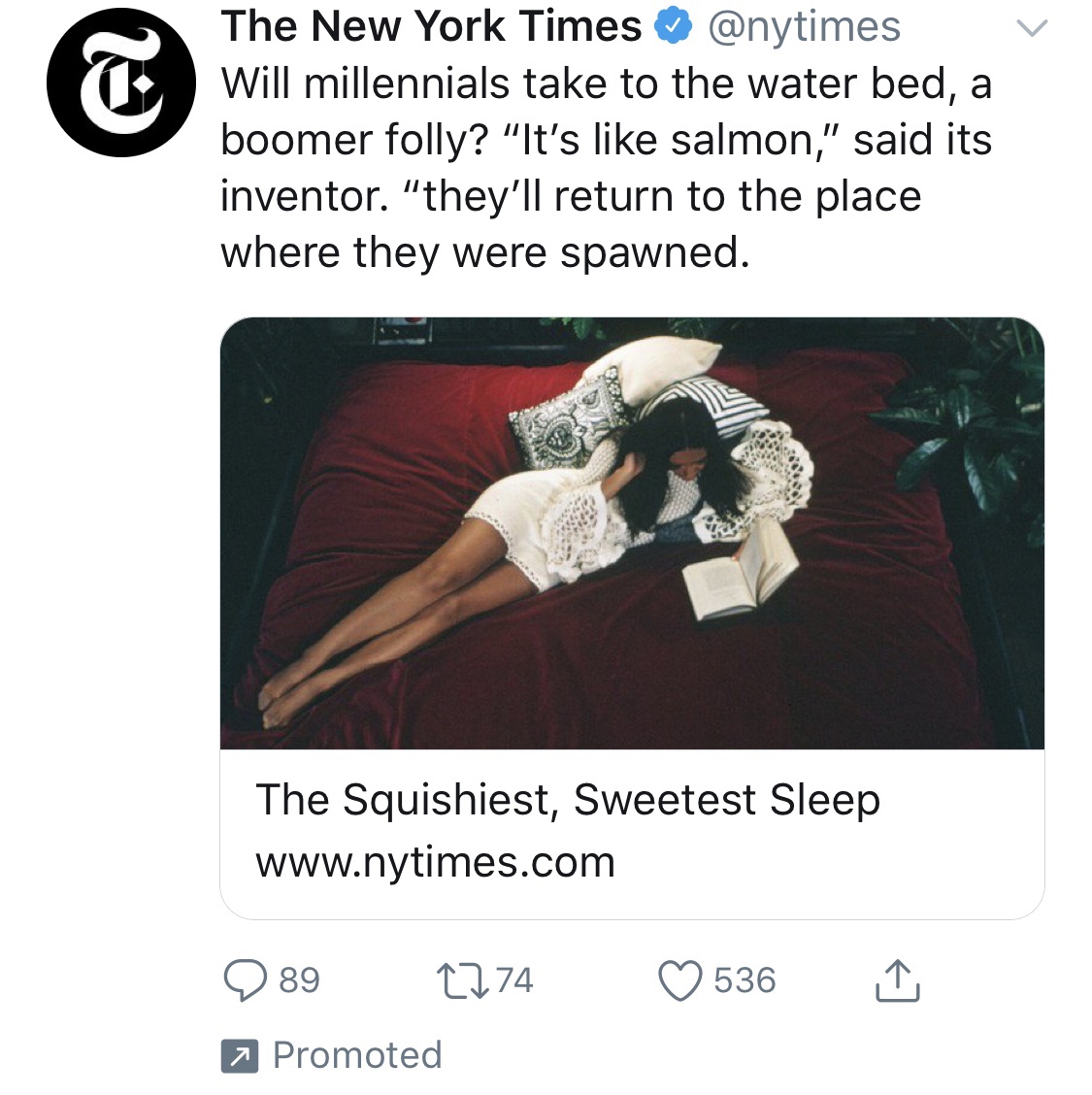
Task: Open The Squishiest, Sweetest Sleep headline
Action: click(568, 800)
